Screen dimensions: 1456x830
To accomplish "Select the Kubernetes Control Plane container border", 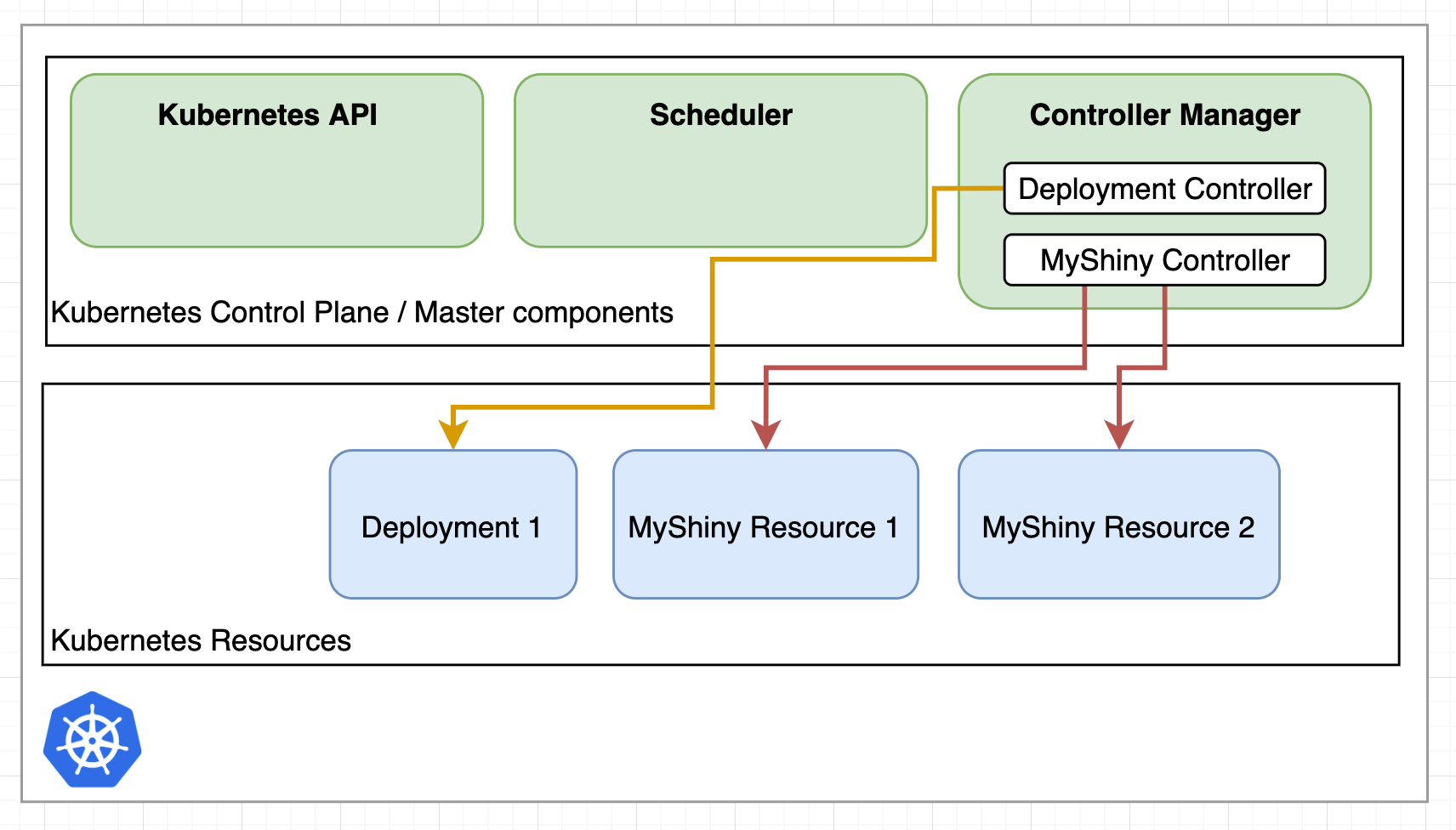I will pyautogui.click(x=723, y=57).
